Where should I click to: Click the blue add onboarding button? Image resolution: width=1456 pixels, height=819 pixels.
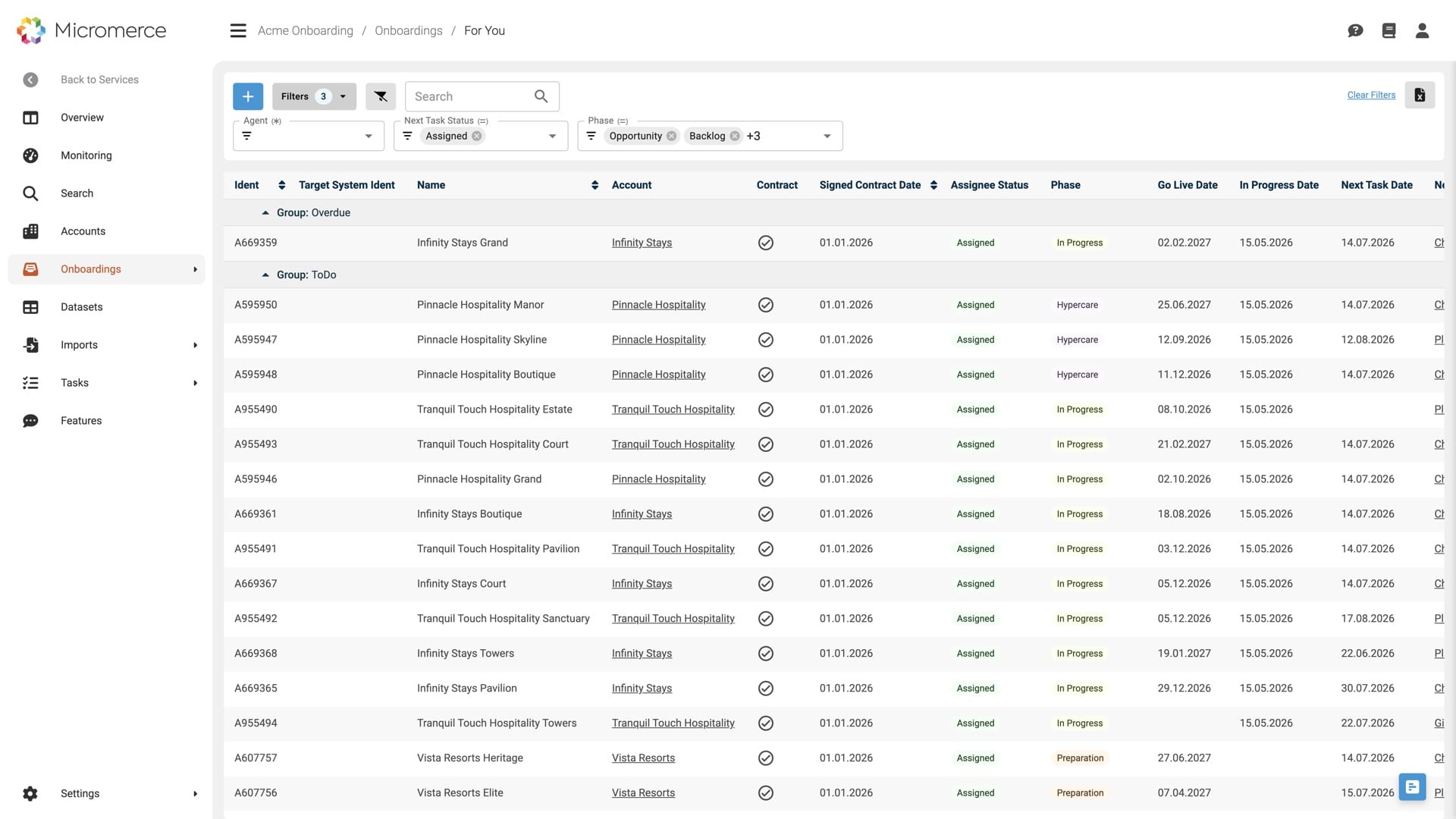(x=248, y=96)
